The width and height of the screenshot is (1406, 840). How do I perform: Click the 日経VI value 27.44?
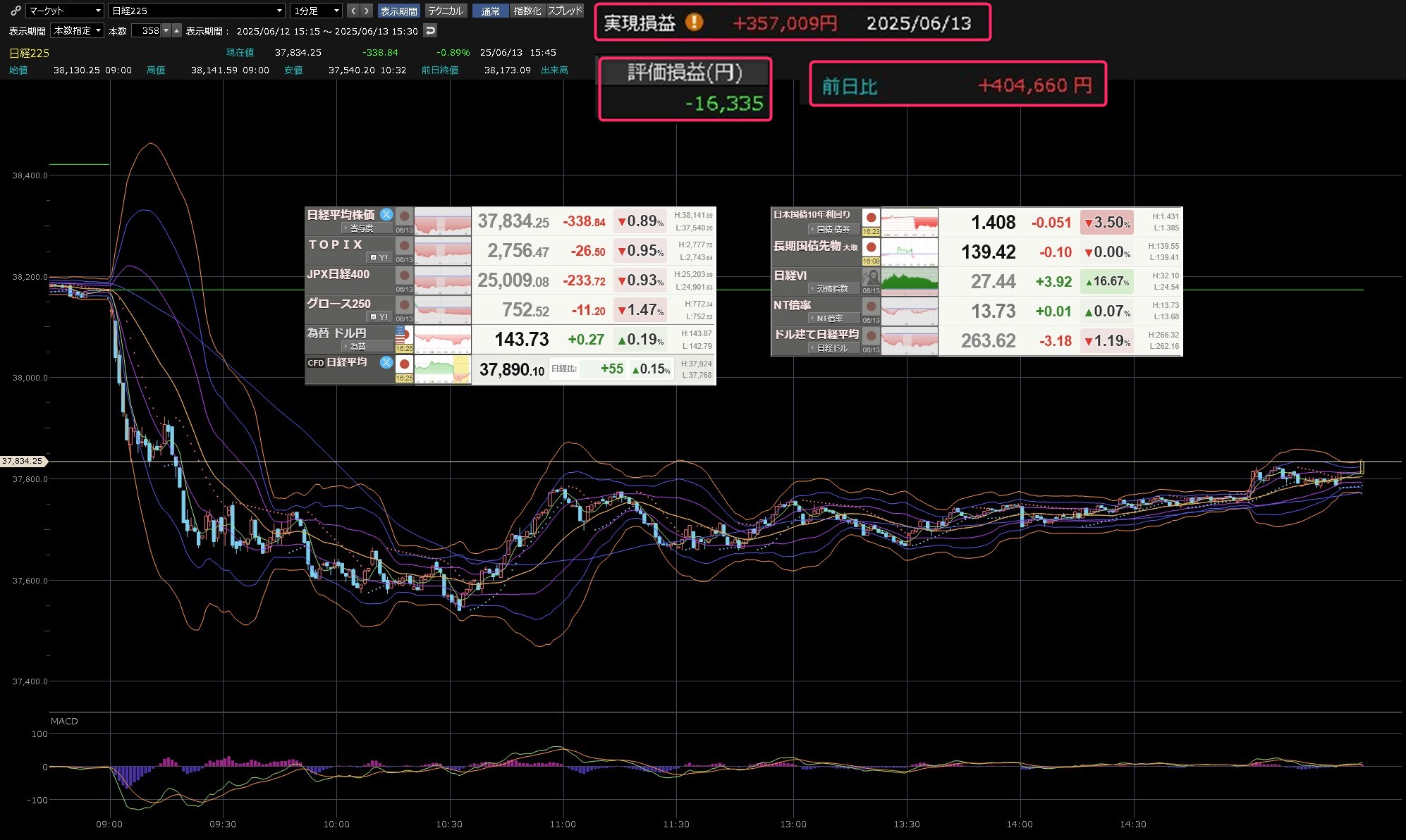[993, 282]
